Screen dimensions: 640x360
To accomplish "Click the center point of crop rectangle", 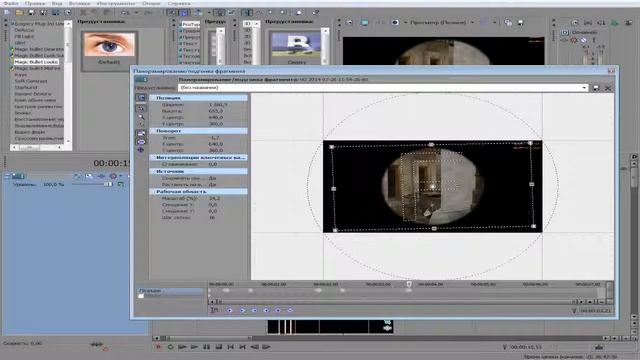I will pos(433,187).
